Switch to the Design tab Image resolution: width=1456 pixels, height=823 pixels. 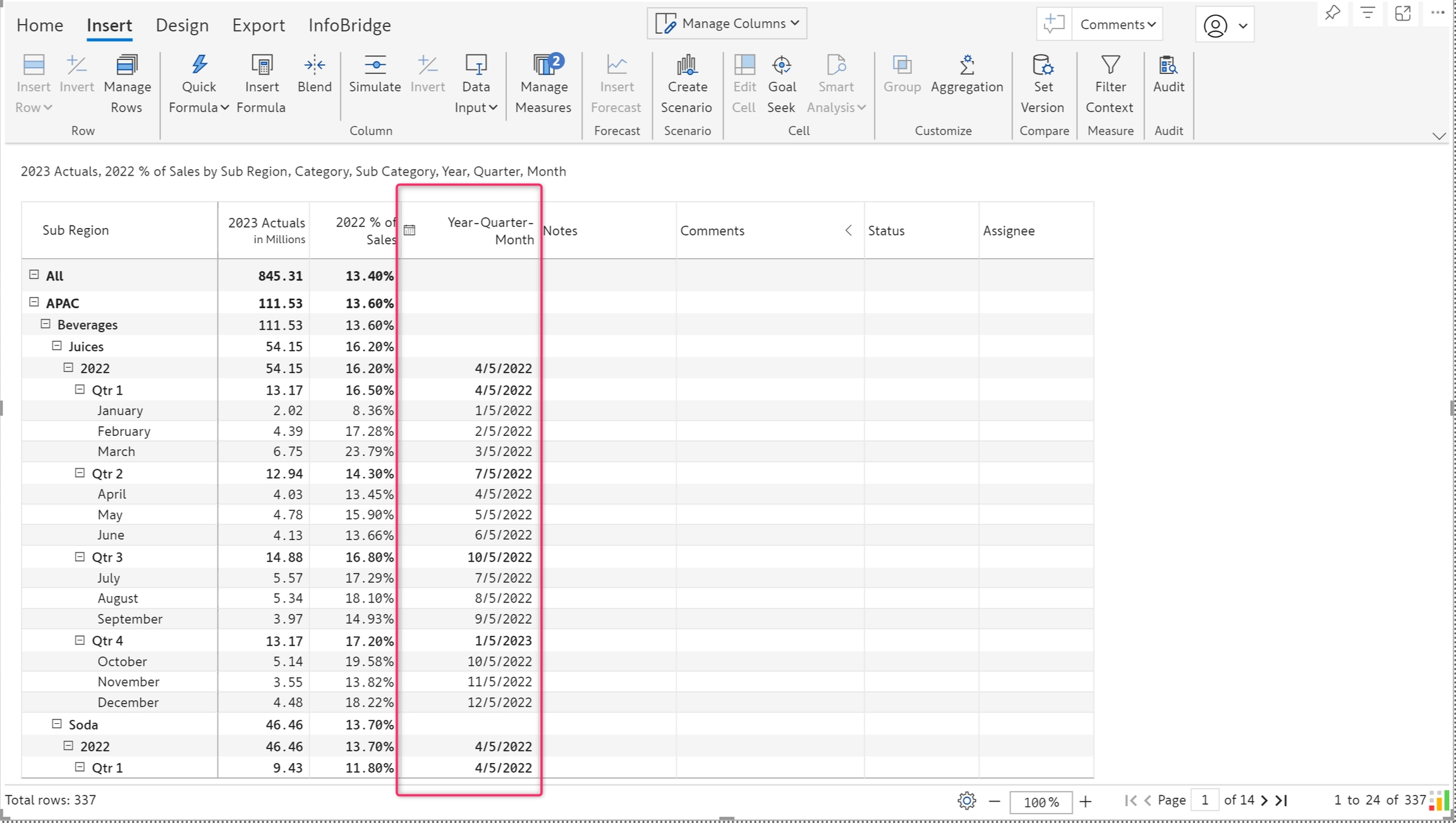[x=182, y=25]
